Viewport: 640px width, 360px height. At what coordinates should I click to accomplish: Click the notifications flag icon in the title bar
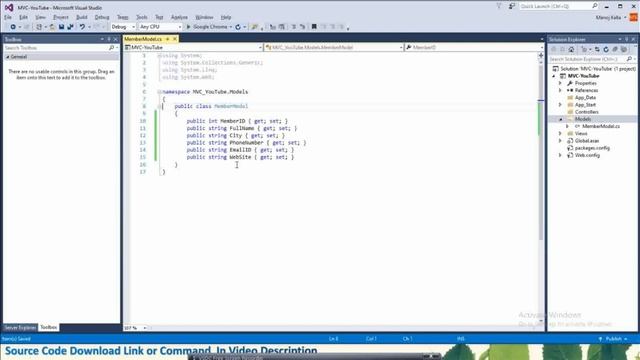tap(499, 6)
